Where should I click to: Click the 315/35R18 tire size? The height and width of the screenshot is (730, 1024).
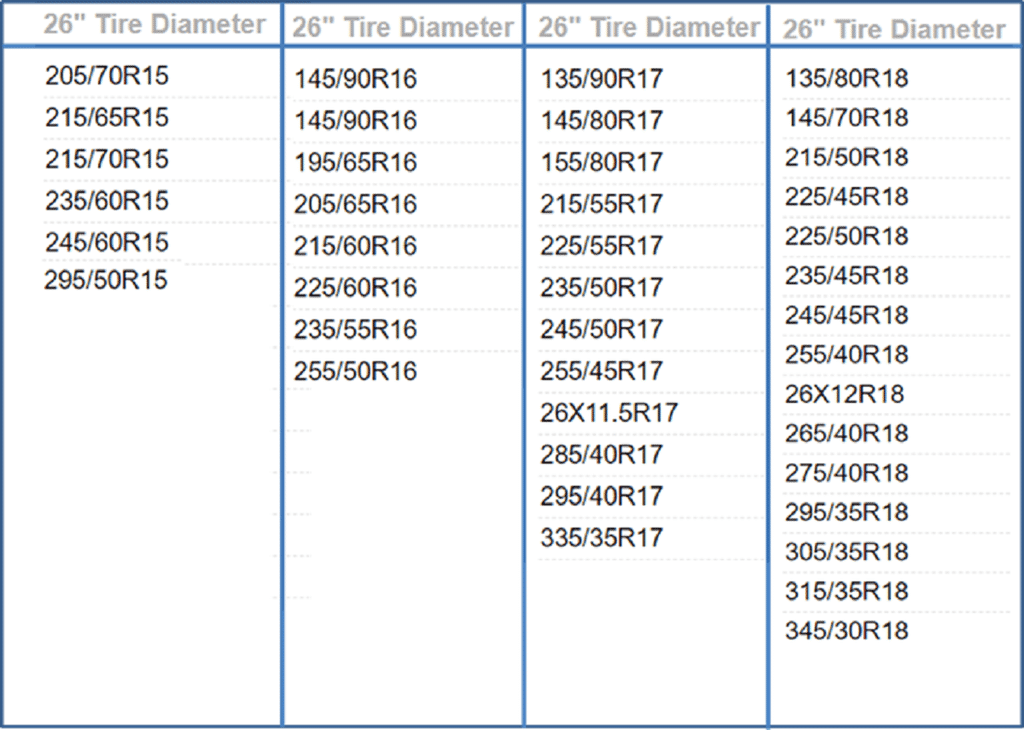pos(847,591)
